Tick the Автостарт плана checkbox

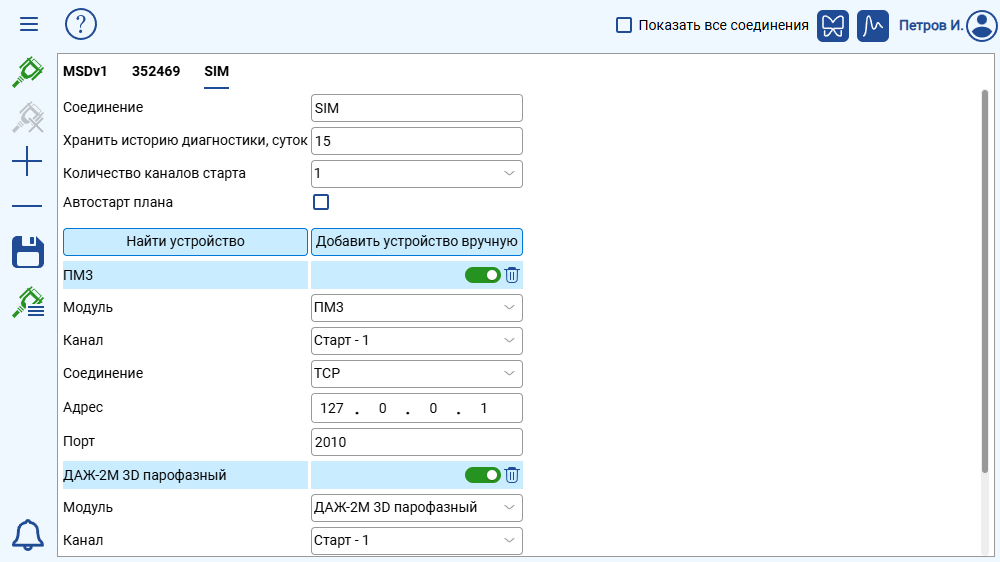pos(321,202)
